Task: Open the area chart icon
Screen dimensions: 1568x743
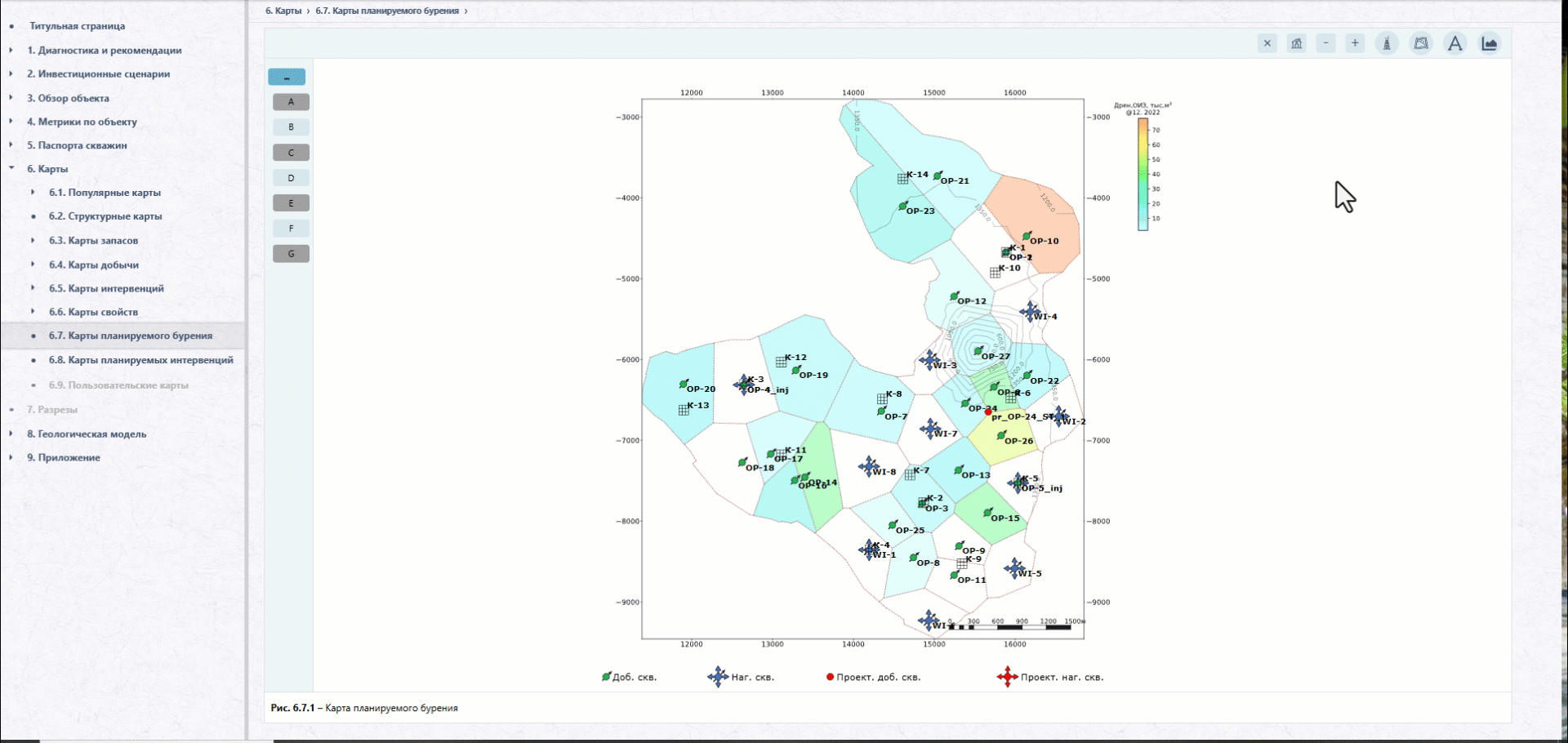Action: (x=1490, y=44)
